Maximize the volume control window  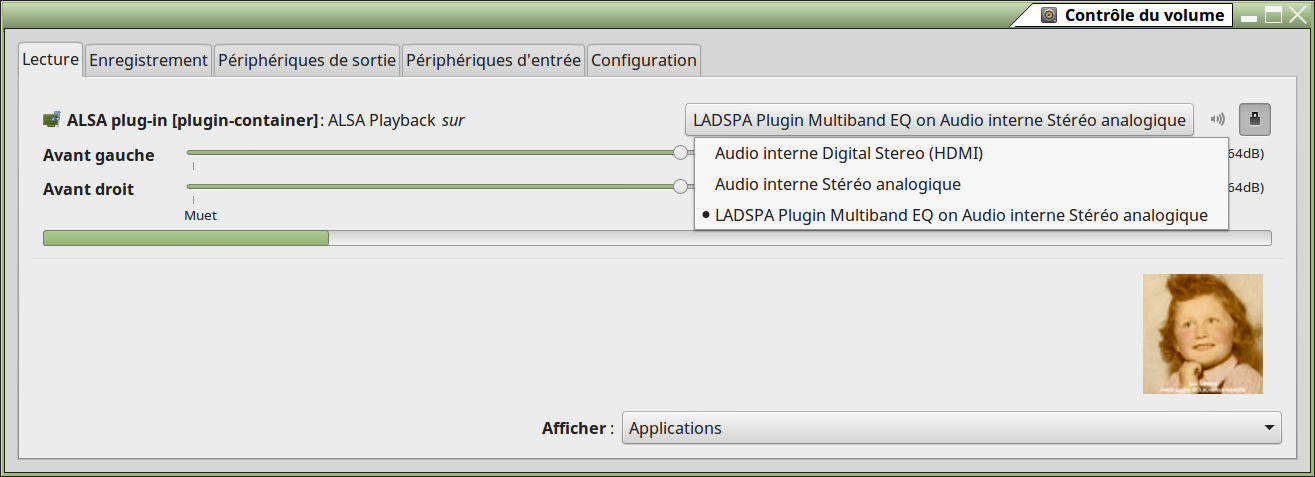click(x=1273, y=15)
